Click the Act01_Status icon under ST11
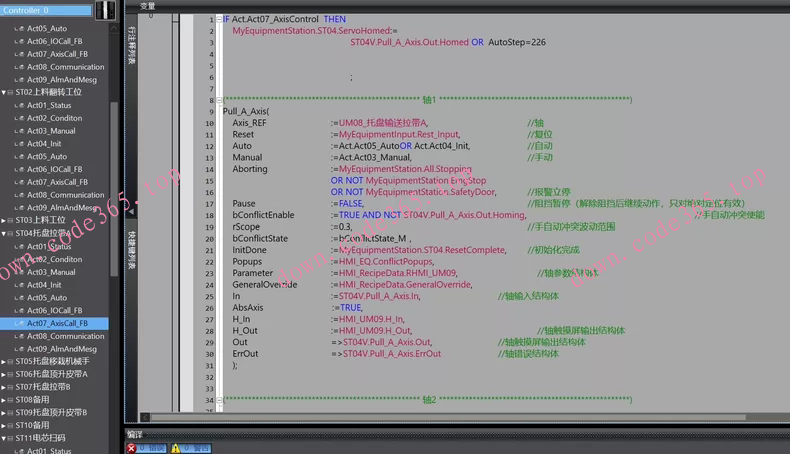This screenshot has height=454, width=790. [x=20, y=451]
